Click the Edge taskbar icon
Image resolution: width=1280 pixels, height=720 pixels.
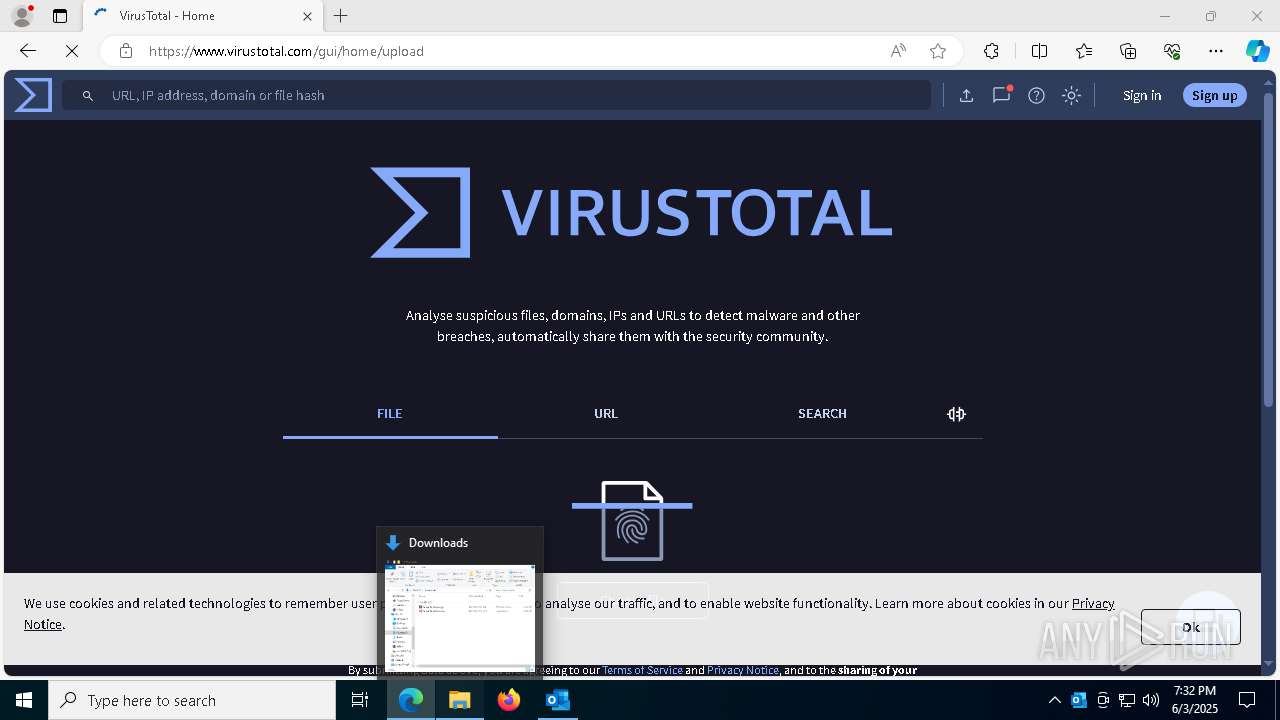coord(411,700)
